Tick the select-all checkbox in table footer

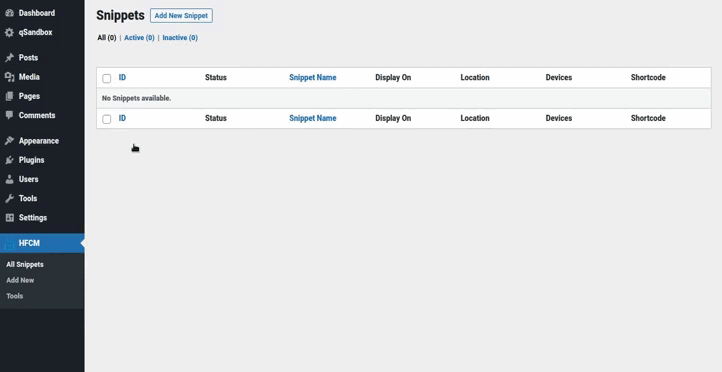(106, 119)
